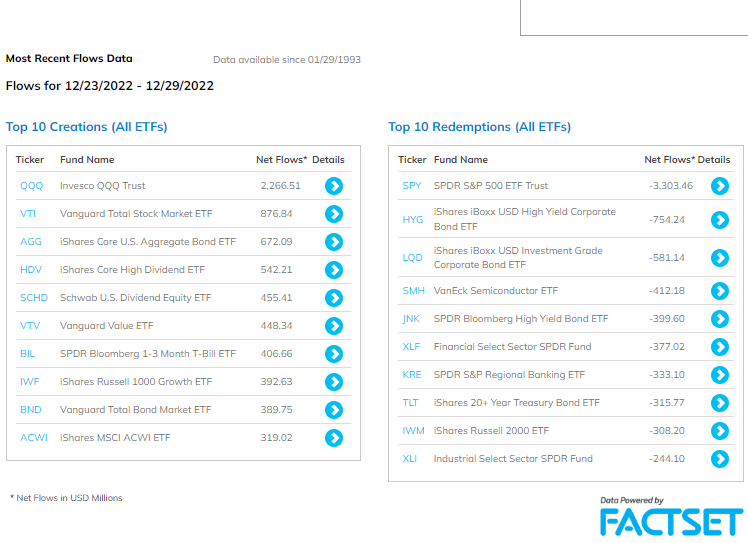Open details arrow for the LQD investment grade row
This screenshot has width=748, height=543.
(x=720, y=258)
